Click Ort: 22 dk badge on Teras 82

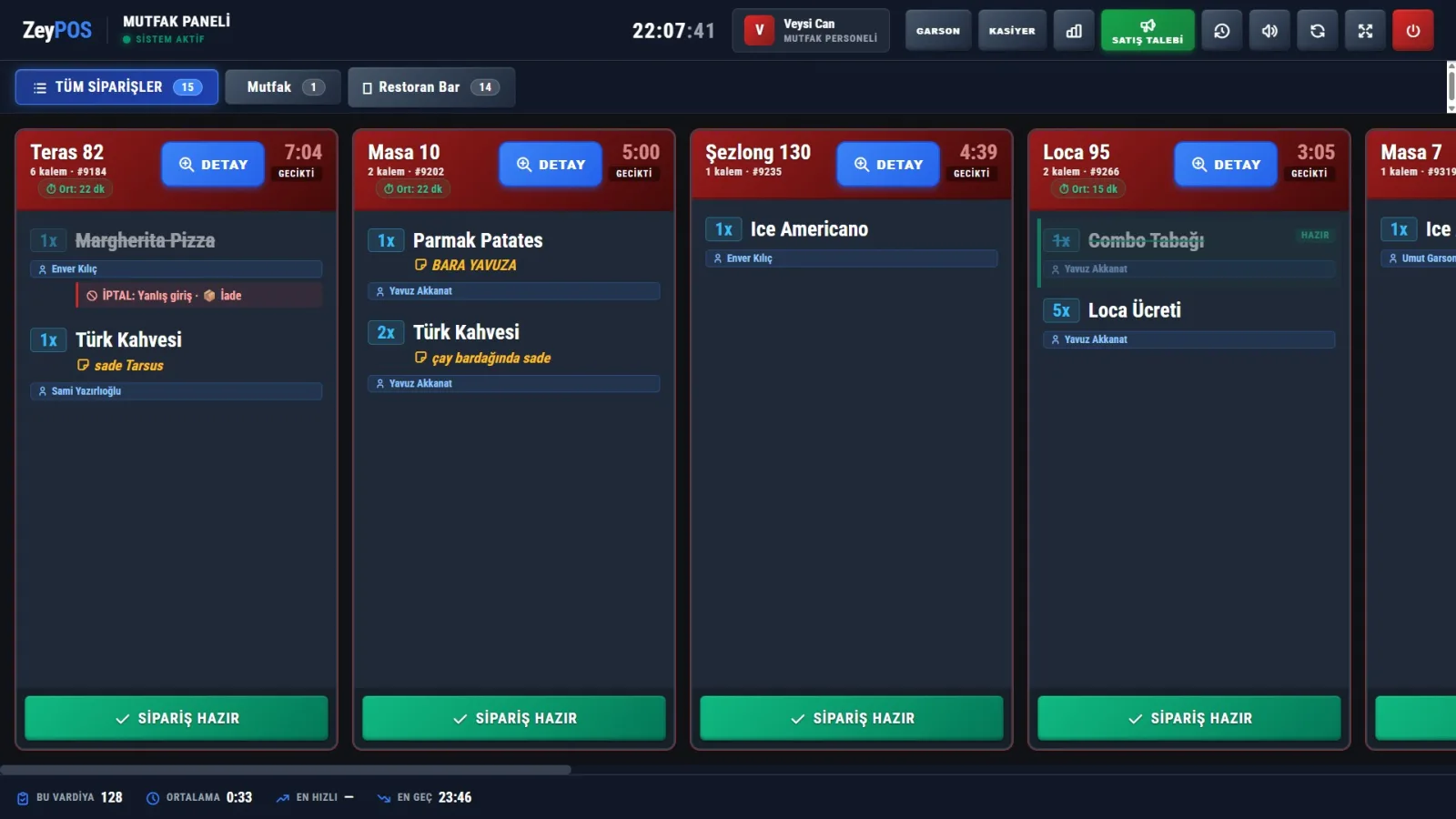coord(76,189)
